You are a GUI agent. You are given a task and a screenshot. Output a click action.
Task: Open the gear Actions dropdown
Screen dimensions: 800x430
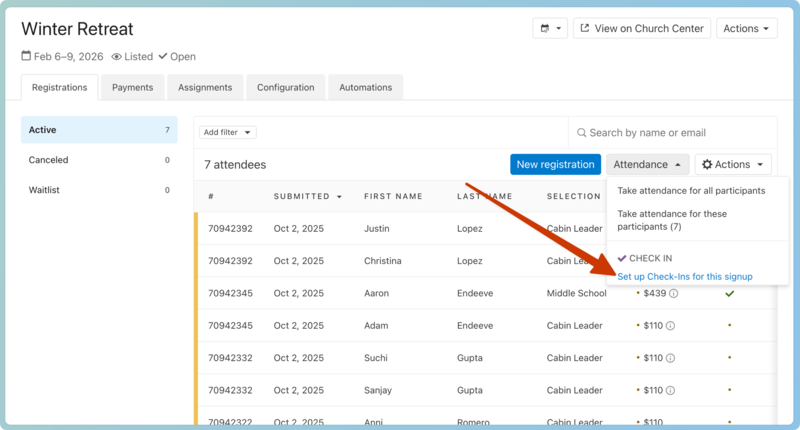pos(733,165)
